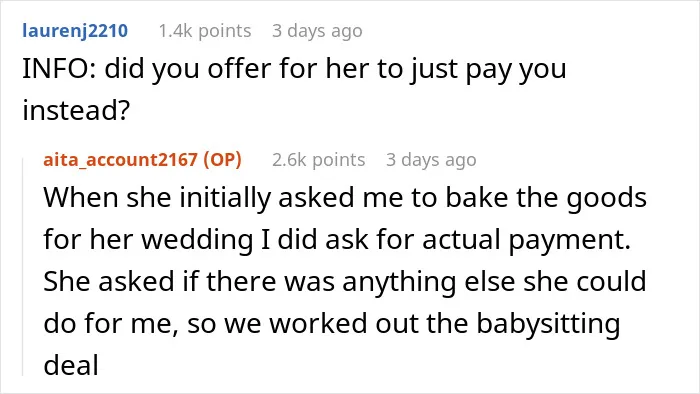
Task: Collapse the OP reply using the thread line
Action: tap(23, 265)
